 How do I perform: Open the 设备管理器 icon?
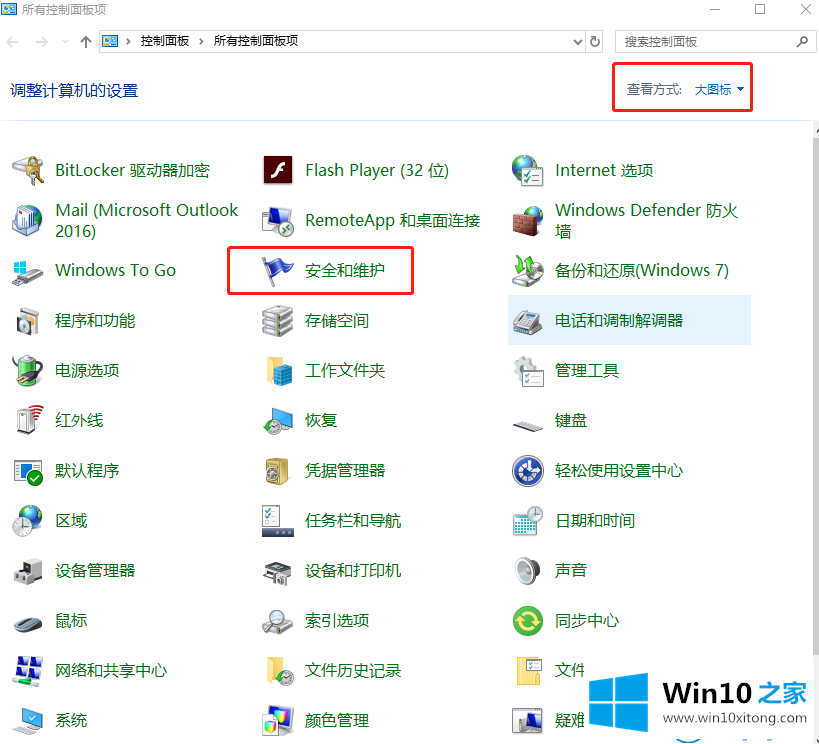pos(28,571)
